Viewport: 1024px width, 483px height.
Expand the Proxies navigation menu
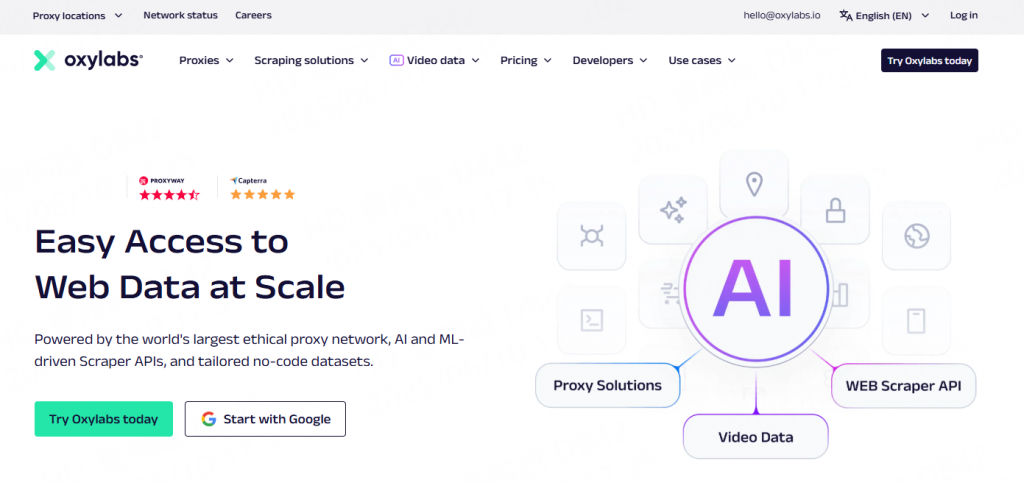206,60
